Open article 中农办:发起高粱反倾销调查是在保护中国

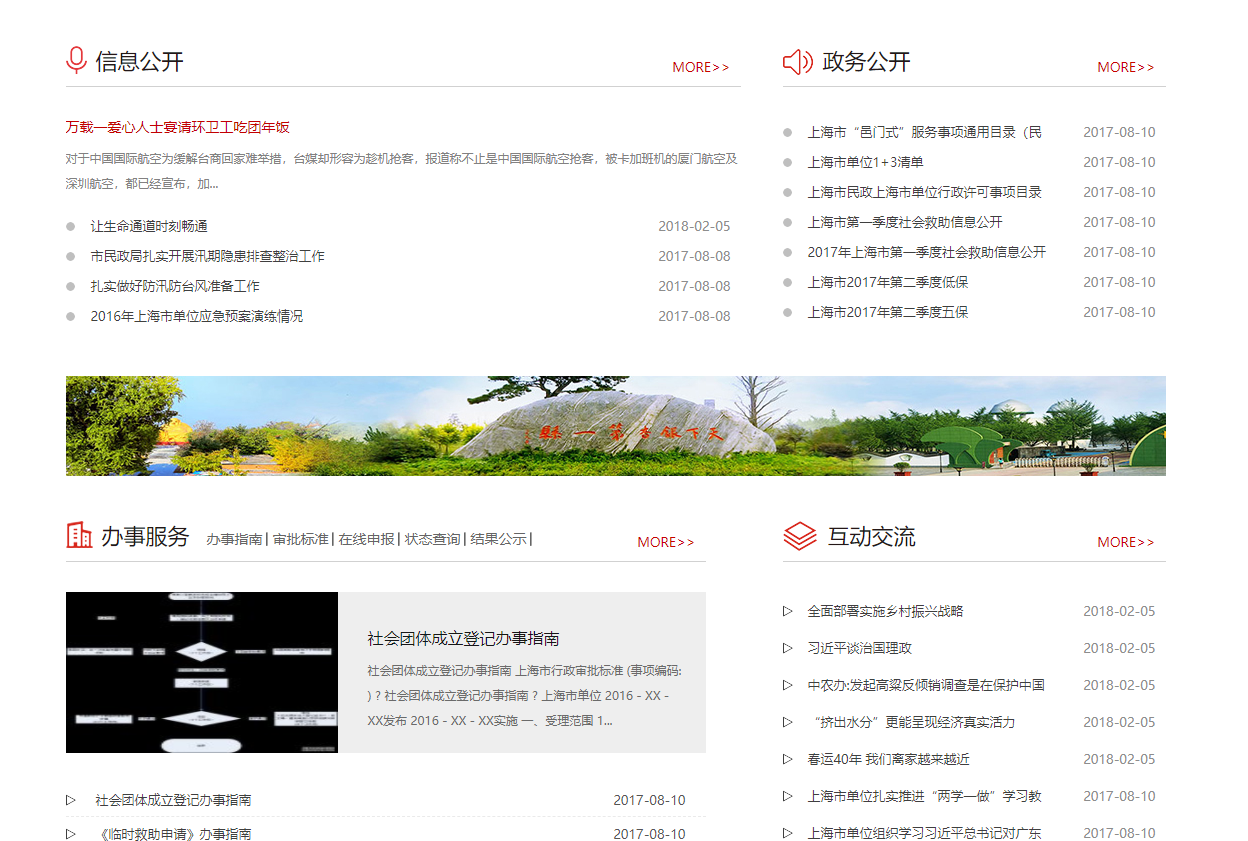coord(926,685)
